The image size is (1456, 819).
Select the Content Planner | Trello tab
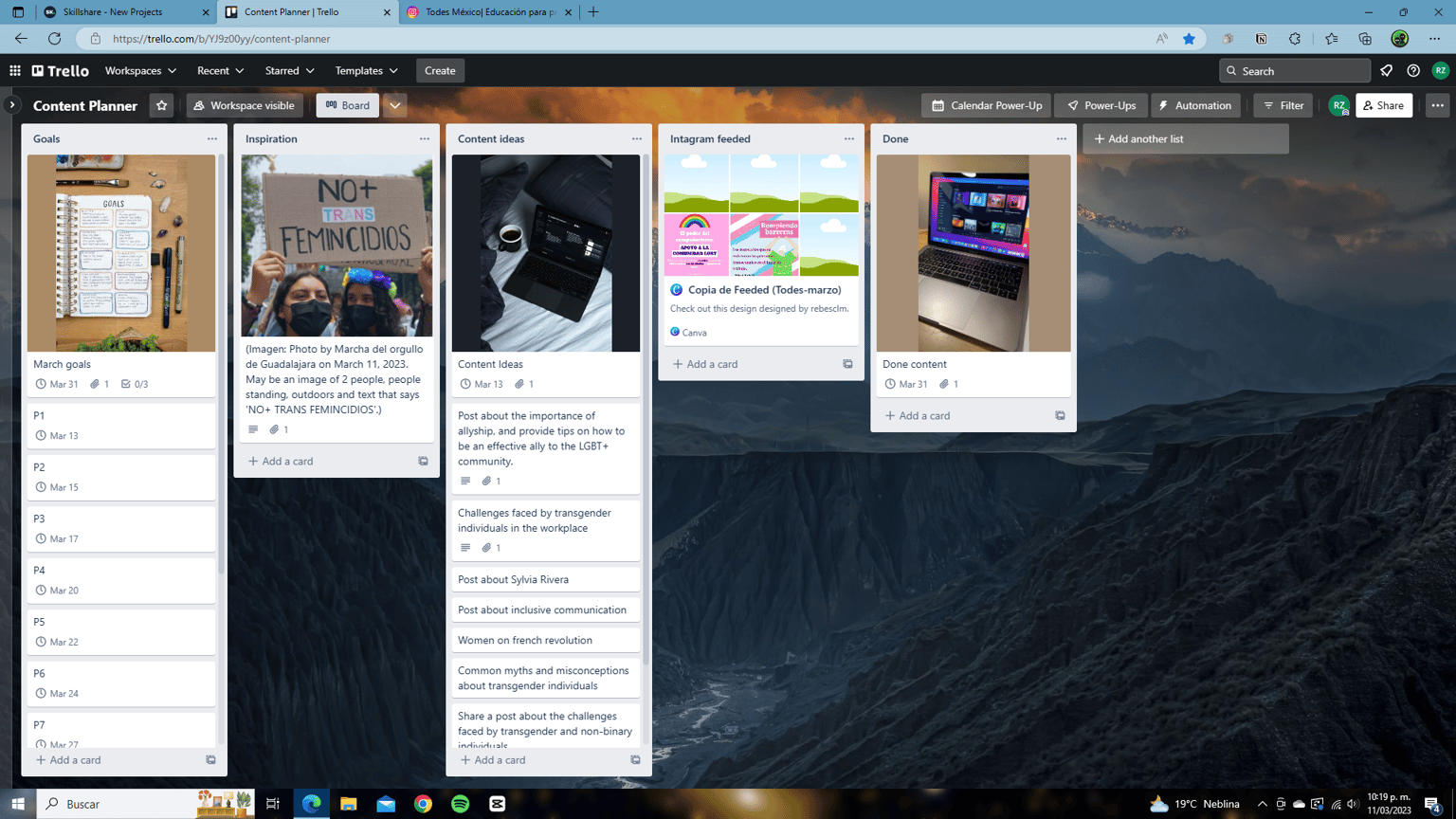coord(308,12)
